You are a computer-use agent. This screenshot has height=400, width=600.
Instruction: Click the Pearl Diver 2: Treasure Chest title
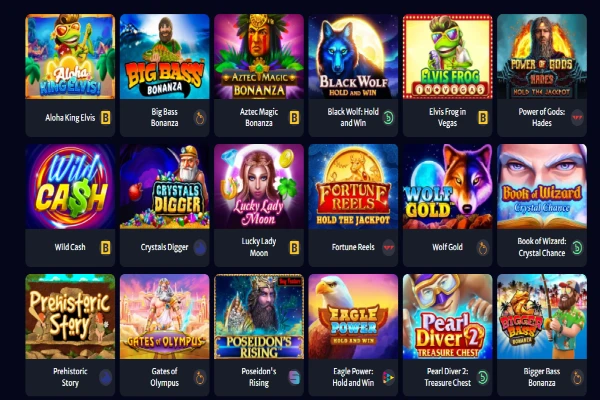coord(447,377)
